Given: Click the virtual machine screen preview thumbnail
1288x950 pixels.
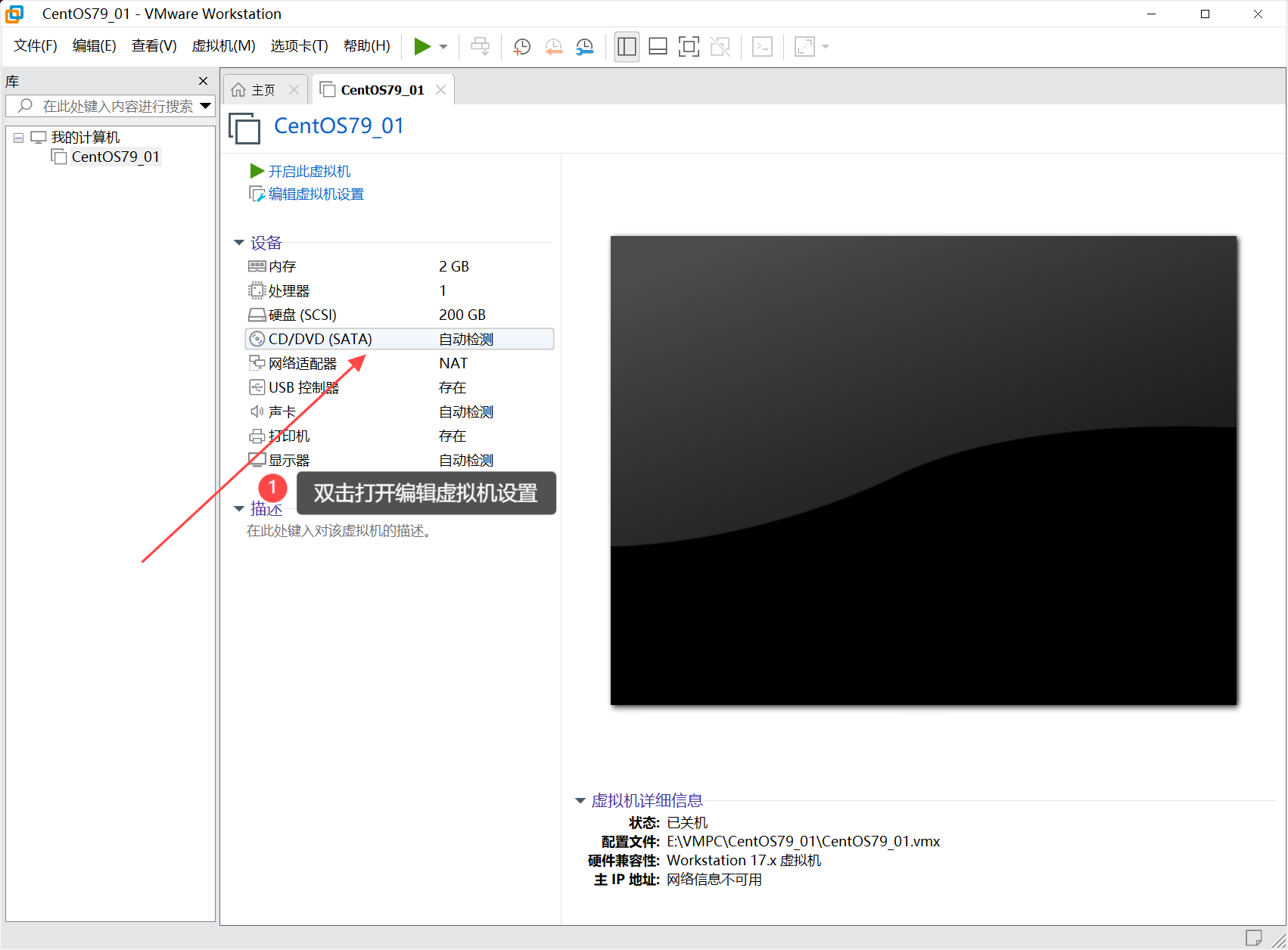Looking at the screenshot, I should click(923, 470).
